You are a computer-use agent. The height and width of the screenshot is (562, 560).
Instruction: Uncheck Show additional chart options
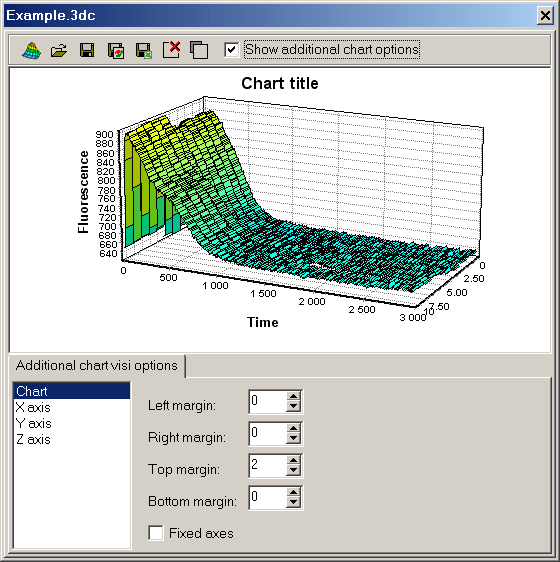click(x=231, y=49)
